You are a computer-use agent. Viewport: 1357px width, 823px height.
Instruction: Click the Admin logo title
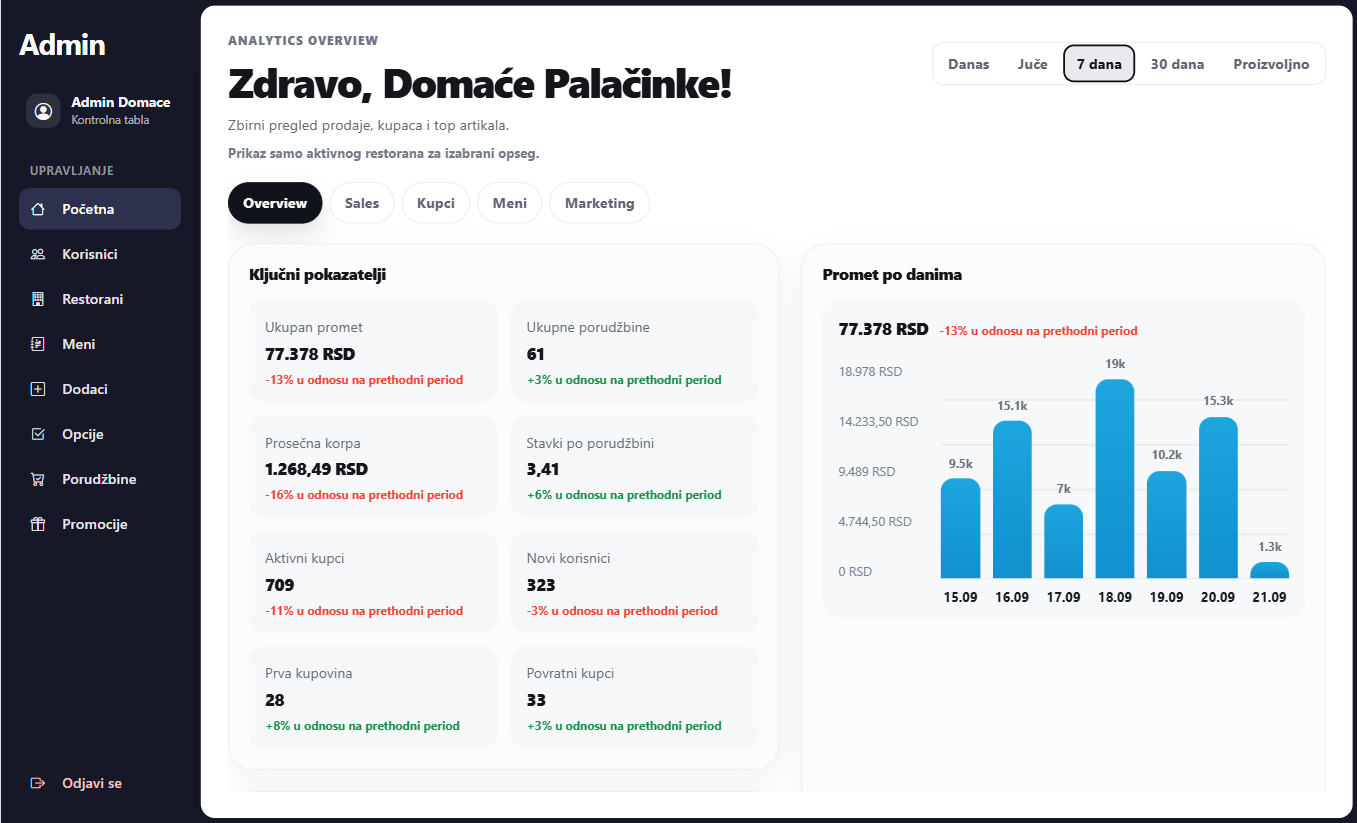62,45
